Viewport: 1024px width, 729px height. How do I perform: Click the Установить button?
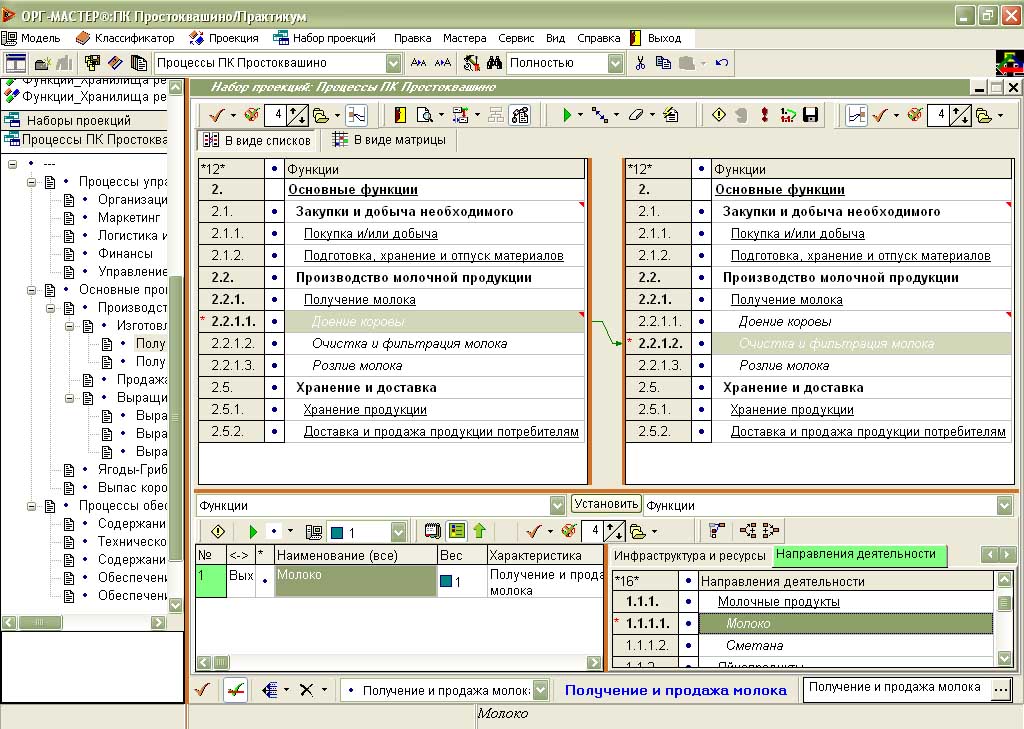[606, 504]
